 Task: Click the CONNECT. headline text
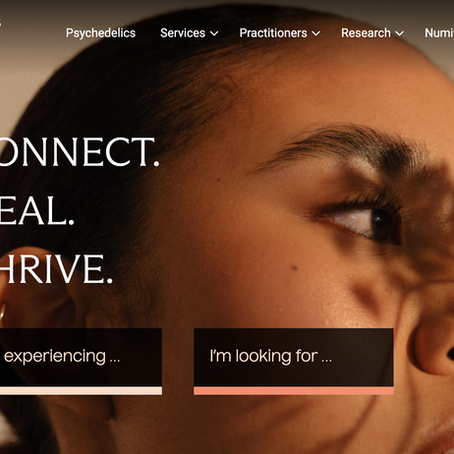click(x=79, y=152)
